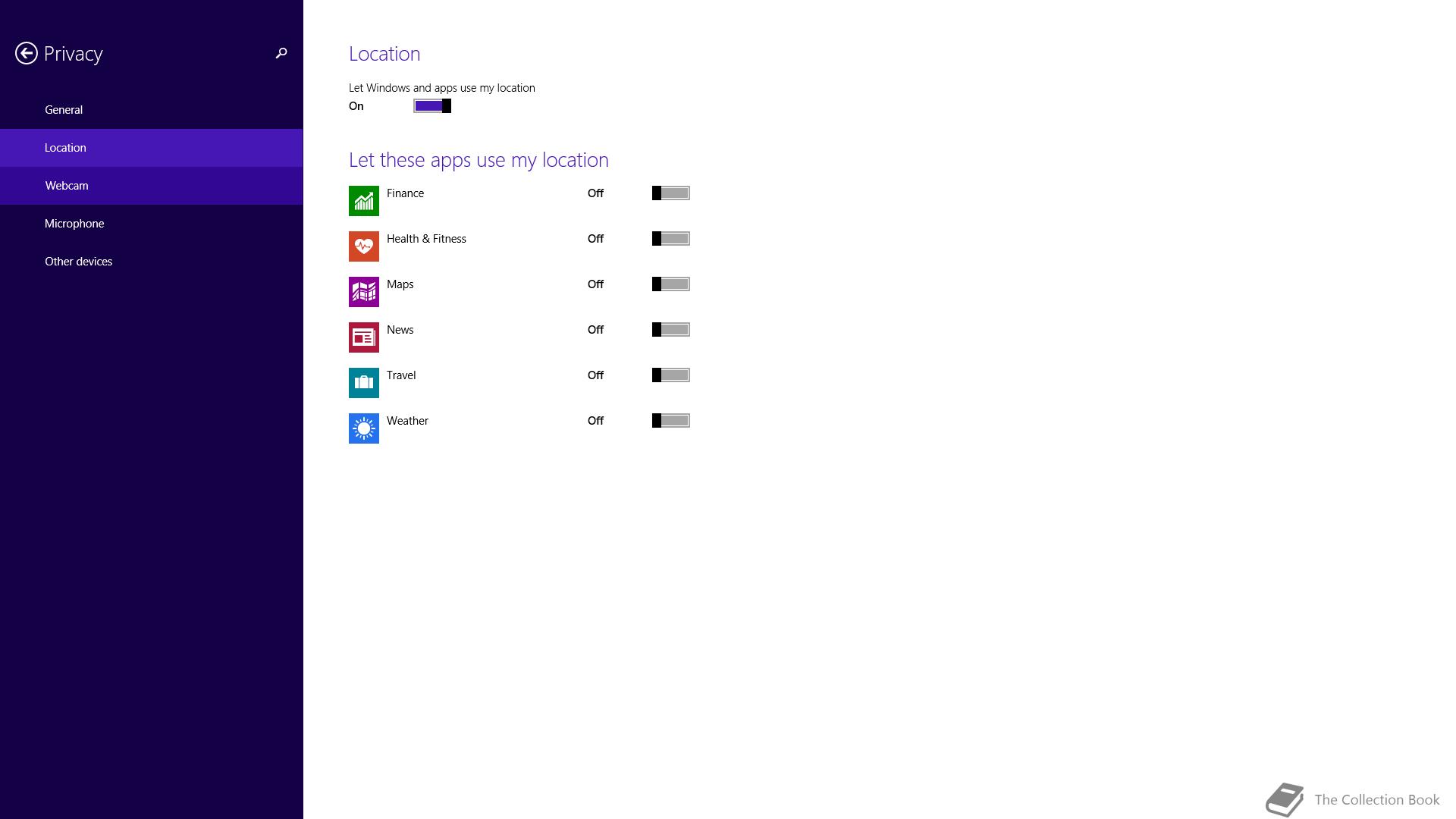Click the Finance app icon

click(364, 201)
